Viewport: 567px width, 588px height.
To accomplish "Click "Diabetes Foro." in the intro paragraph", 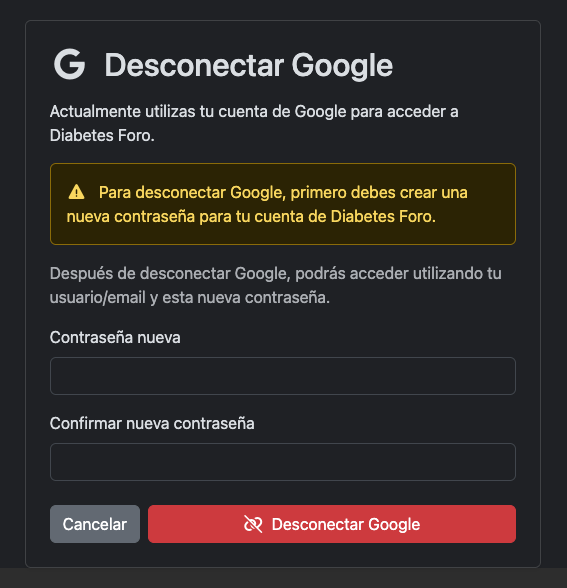I will 102,135.
